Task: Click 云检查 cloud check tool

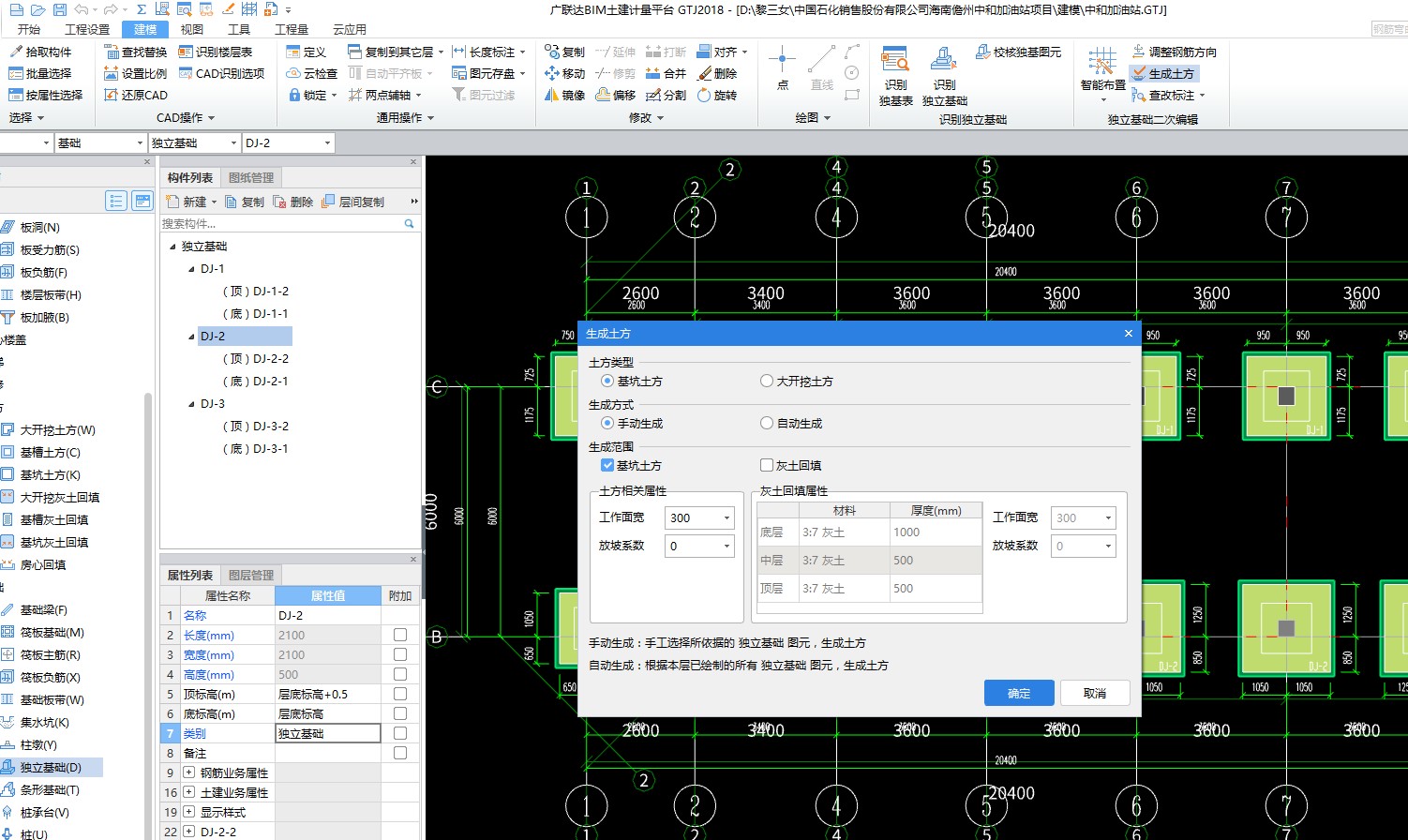Action: [311, 73]
